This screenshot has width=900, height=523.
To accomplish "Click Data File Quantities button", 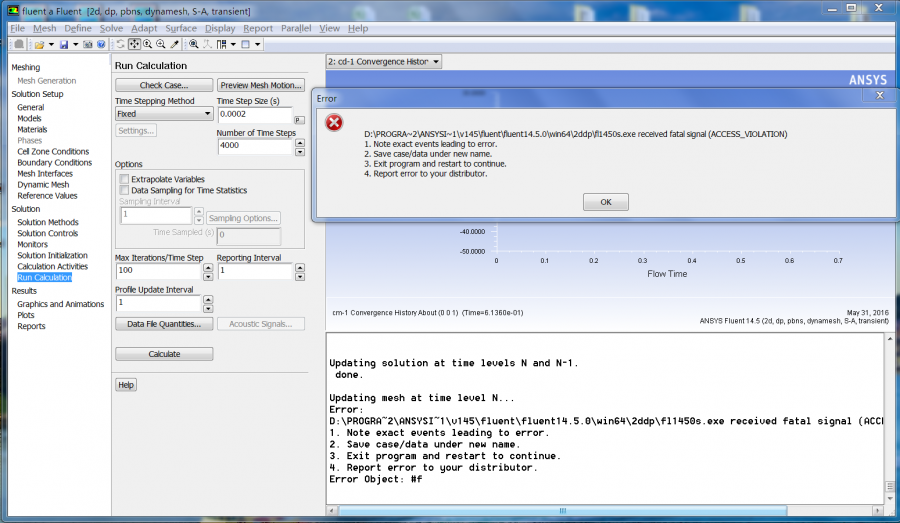I will (164, 324).
